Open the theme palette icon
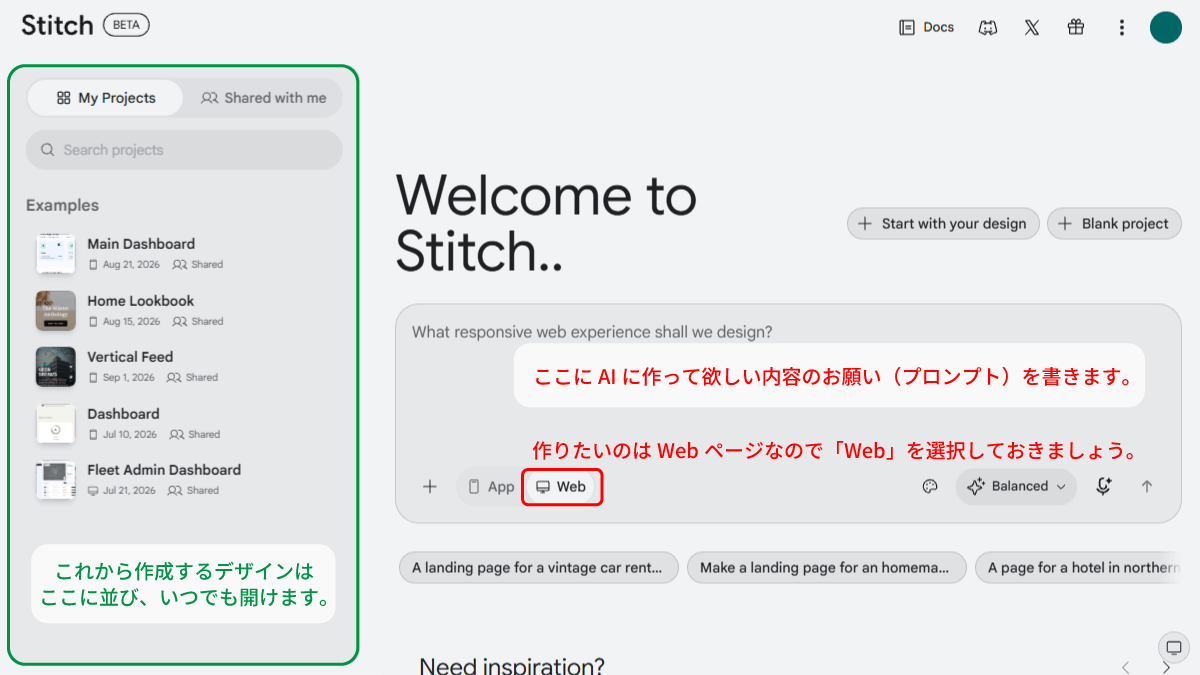Screen dimensions: 1200x675 [930, 487]
